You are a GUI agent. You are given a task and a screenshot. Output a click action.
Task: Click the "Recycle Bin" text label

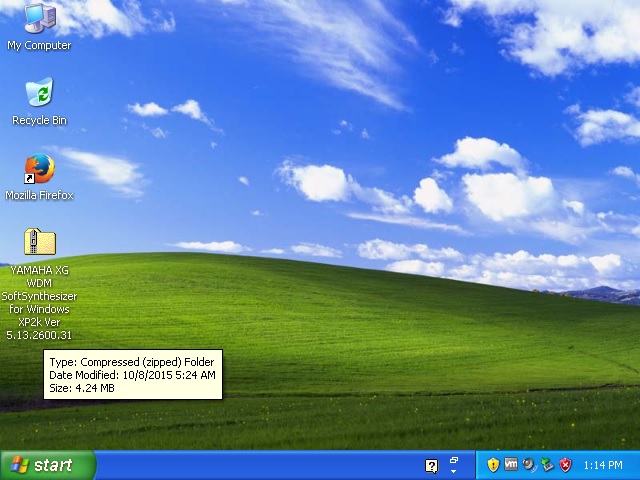[x=39, y=121]
